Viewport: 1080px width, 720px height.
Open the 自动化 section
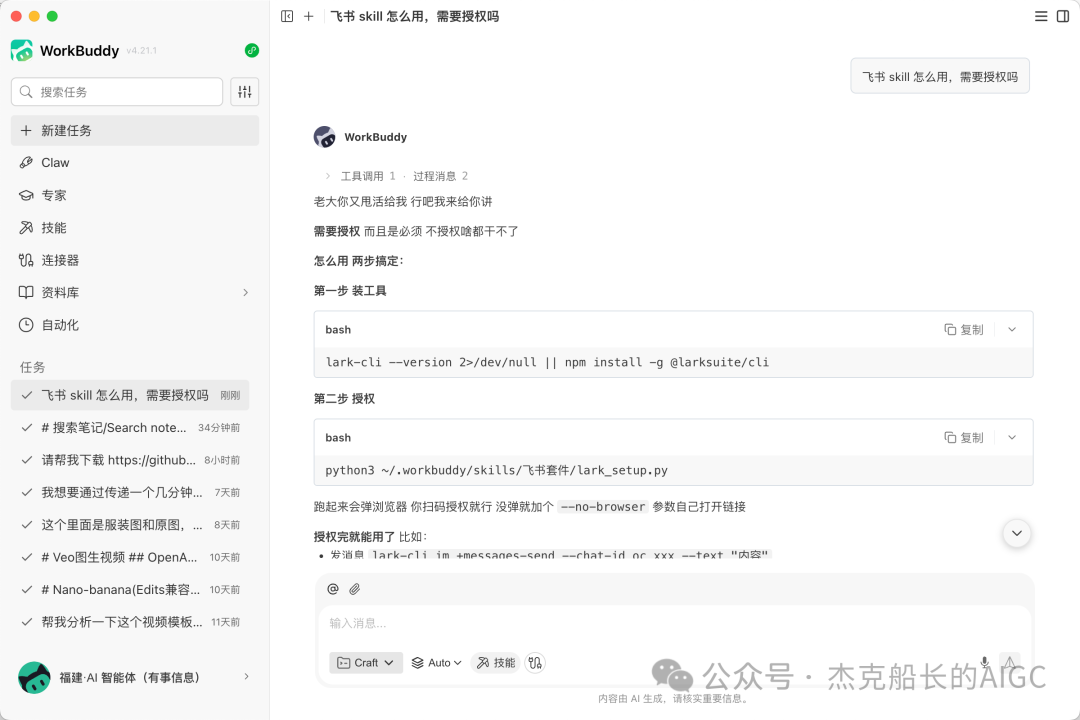(134, 325)
